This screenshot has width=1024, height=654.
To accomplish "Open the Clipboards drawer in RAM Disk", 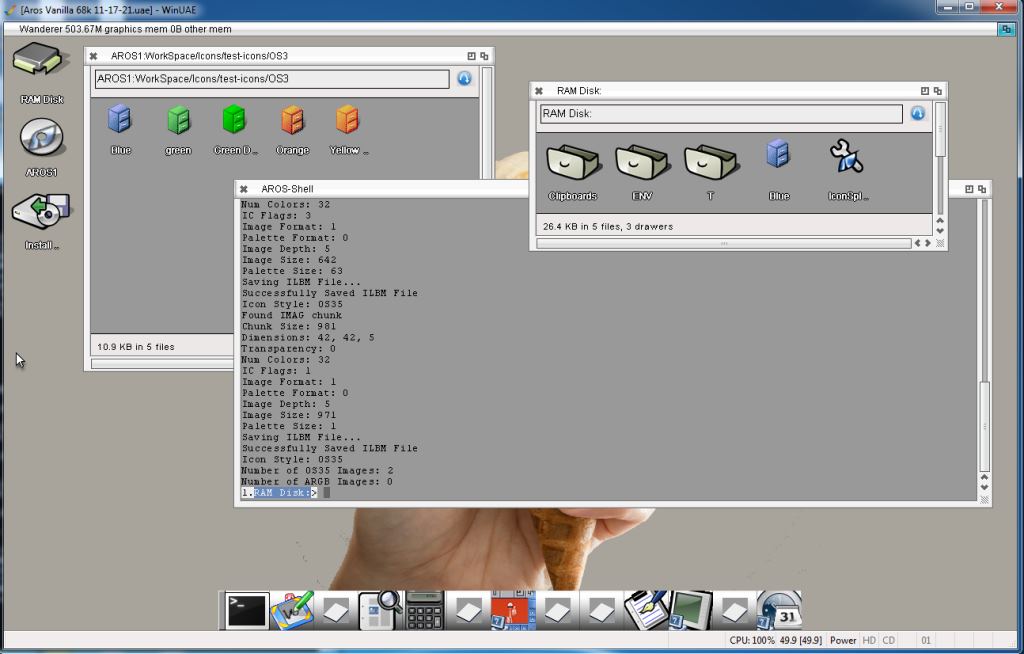I will (x=573, y=161).
